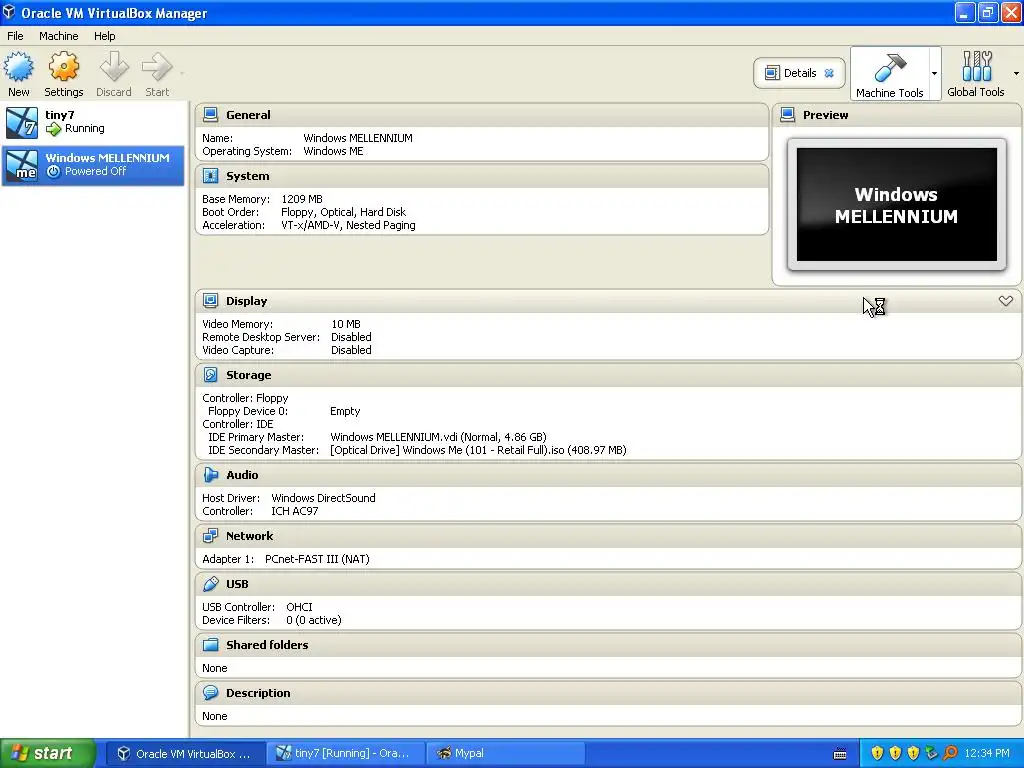
Task: Click the Network section header title
Action: click(249, 536)
